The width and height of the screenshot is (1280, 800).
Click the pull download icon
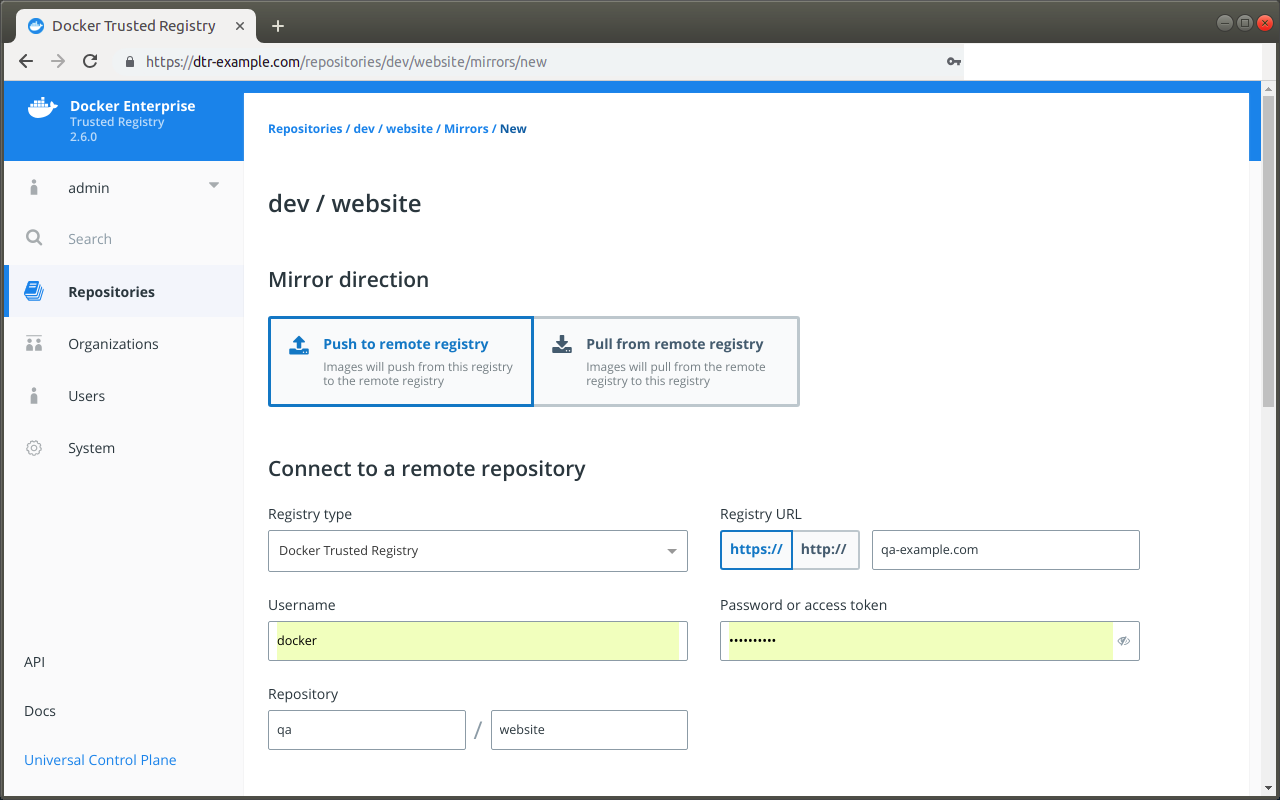(562, 345)
